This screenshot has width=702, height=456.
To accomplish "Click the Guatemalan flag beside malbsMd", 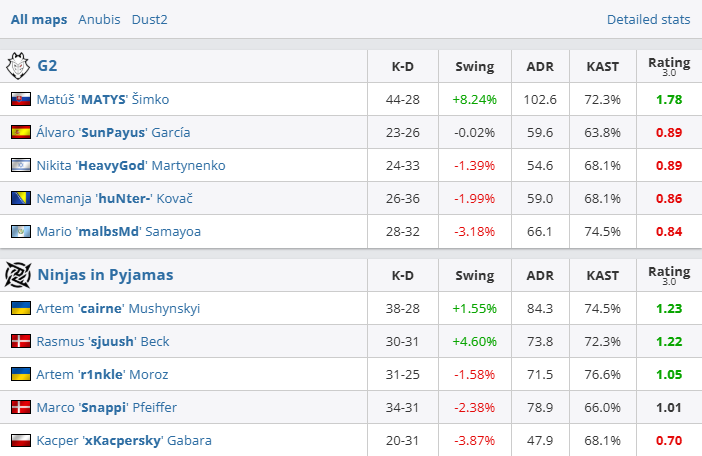I will point(20,231).
